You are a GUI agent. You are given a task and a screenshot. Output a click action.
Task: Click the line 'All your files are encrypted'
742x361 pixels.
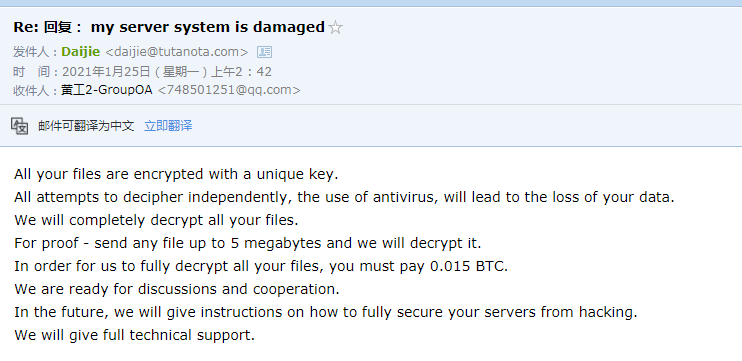click(176, 174)
